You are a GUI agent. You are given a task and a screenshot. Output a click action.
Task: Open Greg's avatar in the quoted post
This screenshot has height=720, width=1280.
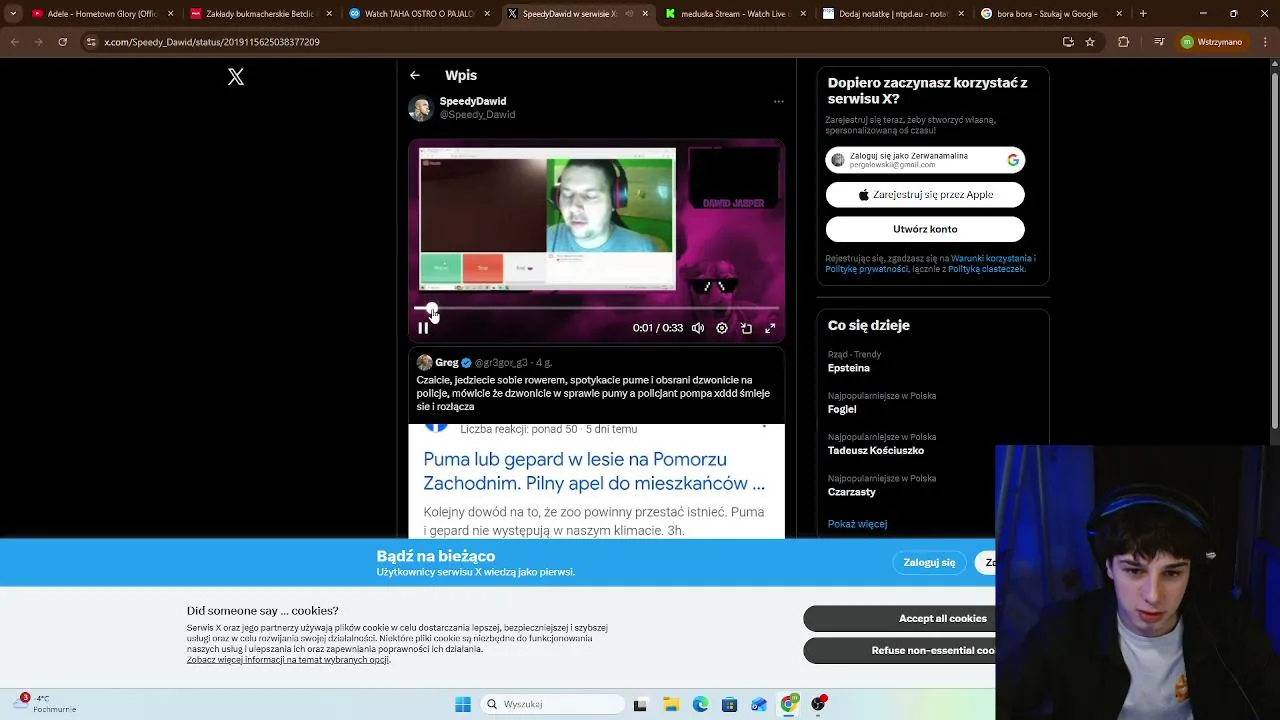click(x=424, y=362)
